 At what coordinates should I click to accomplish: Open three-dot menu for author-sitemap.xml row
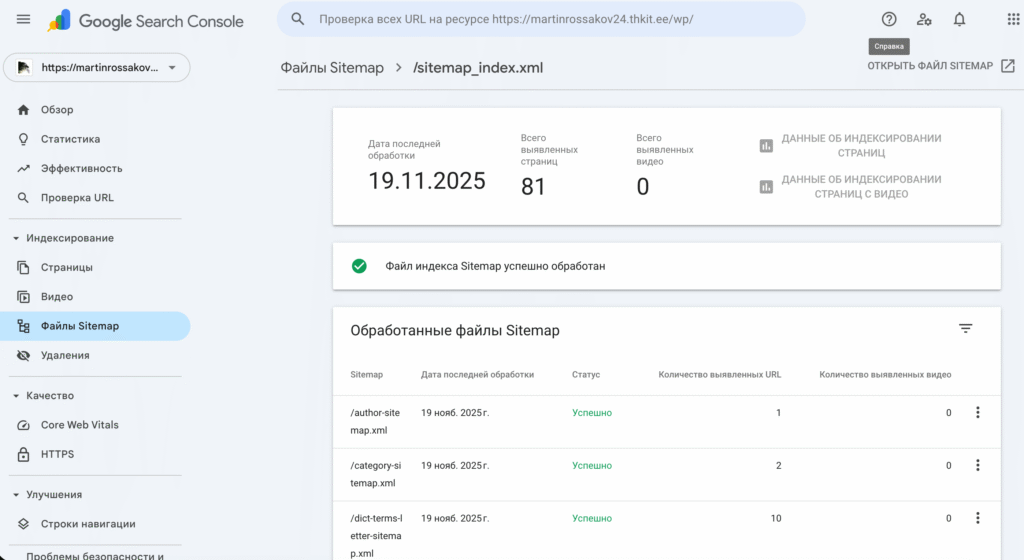tap(977, 413)
